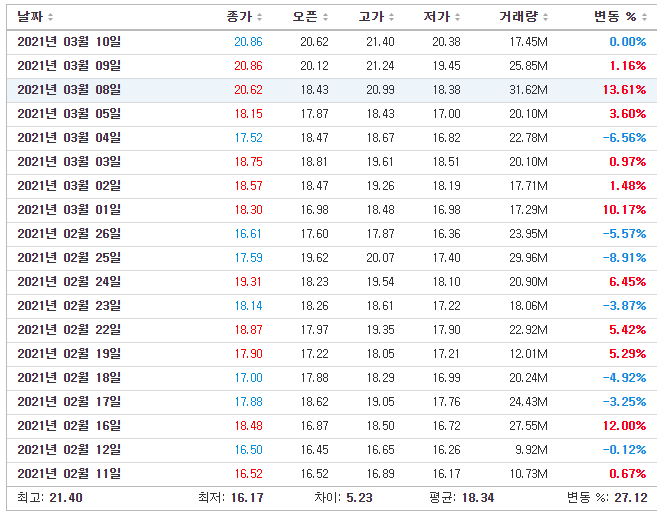Screen dimensions: 657x519
Task: Select the date 2021년 03월 05일
Action: tap(69, 114)
